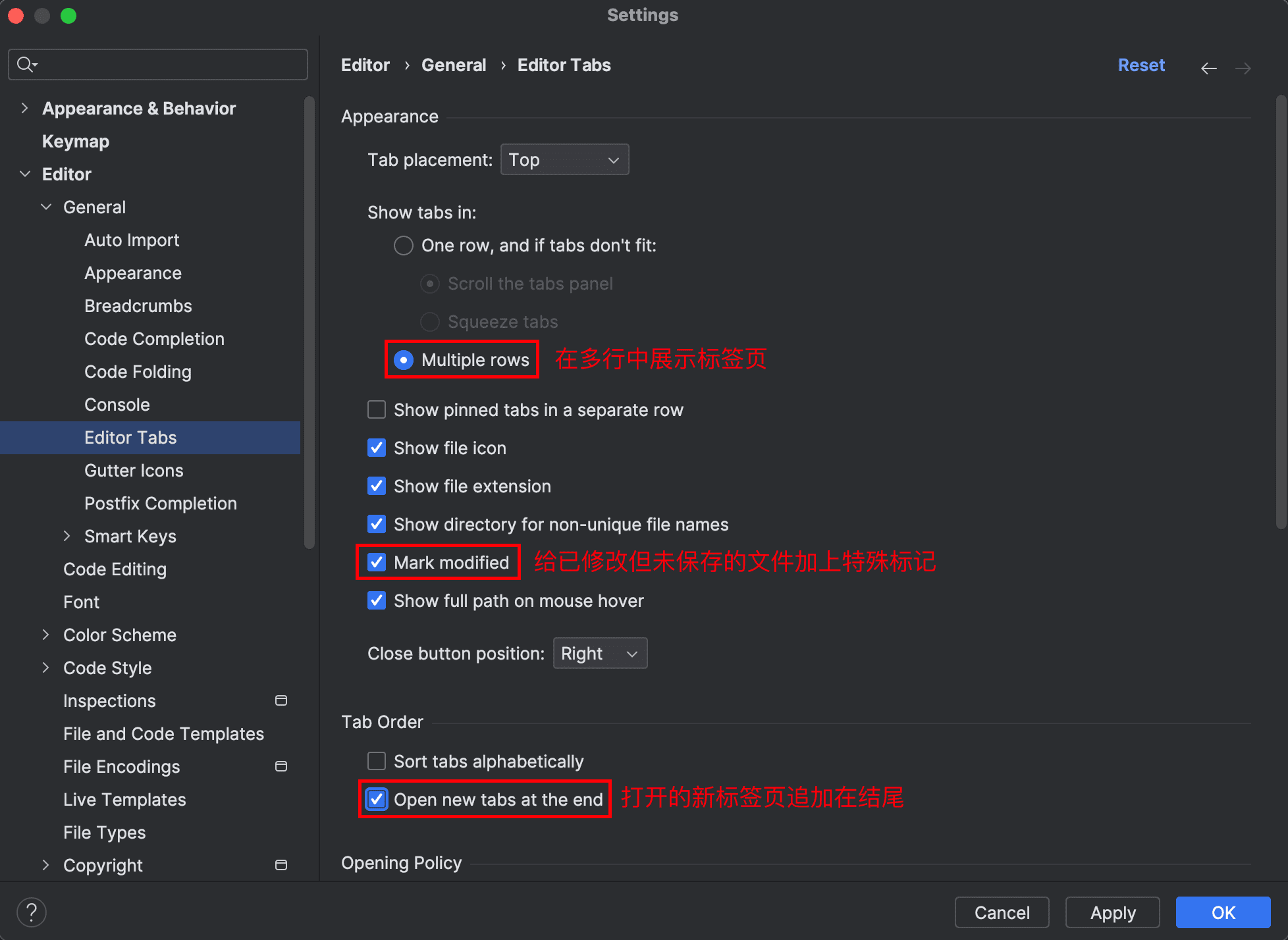Select the One row radio option

403,246
